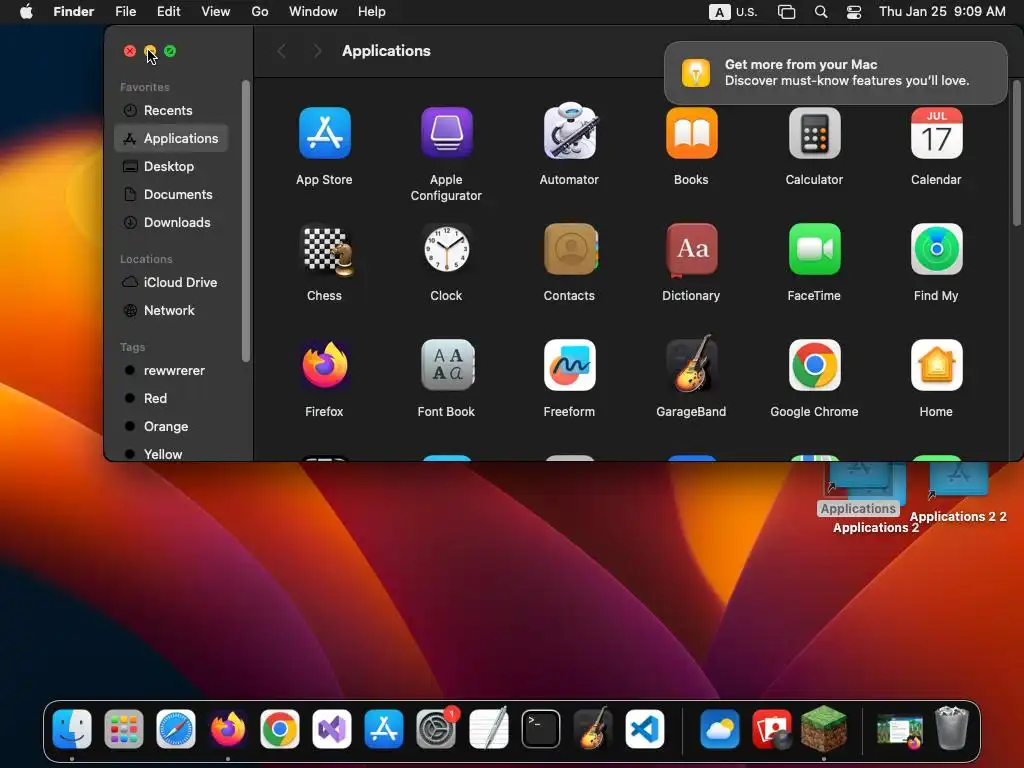1024x768 pixels.
Task: Open the File menu
Action: pyautogui.click(x=125, y=12)
